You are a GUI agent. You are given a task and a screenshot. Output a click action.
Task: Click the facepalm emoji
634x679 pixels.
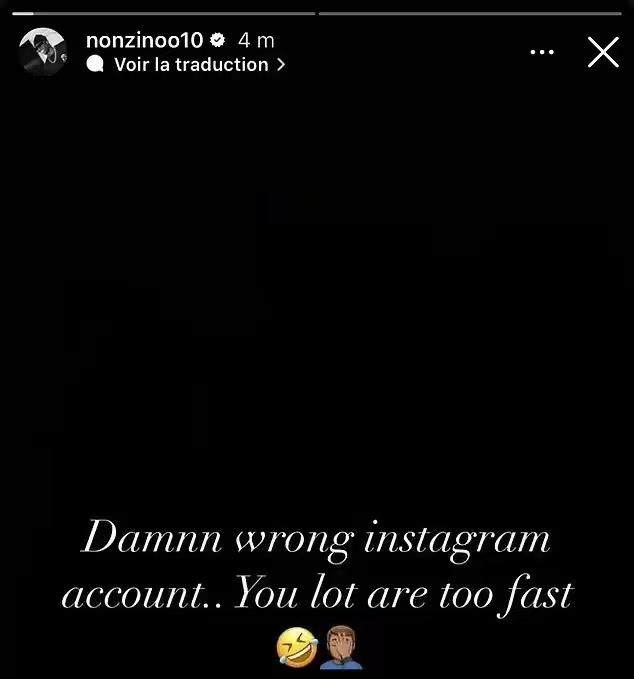pyautogui.click(x=341, y=647)
